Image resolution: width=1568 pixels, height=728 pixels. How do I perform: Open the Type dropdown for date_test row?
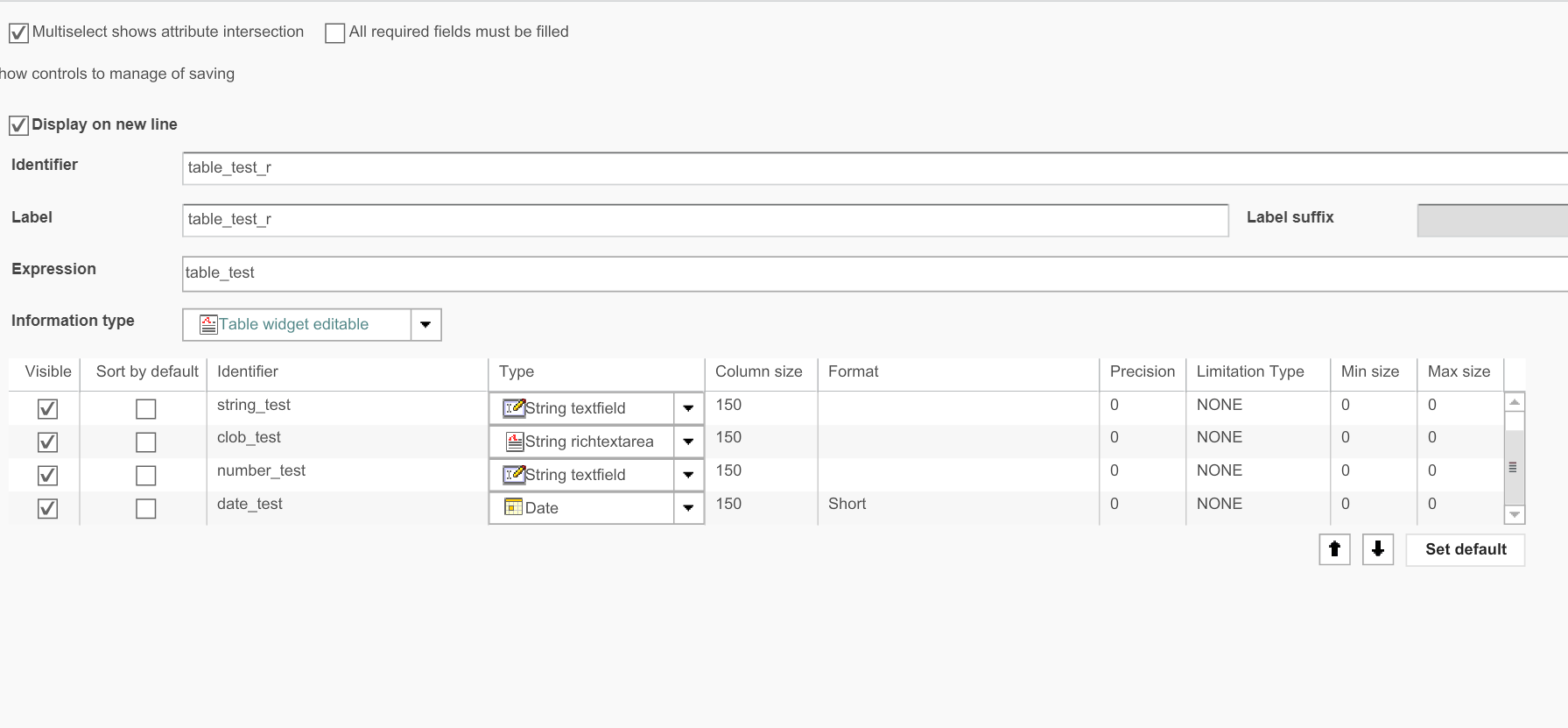point(688,508)
